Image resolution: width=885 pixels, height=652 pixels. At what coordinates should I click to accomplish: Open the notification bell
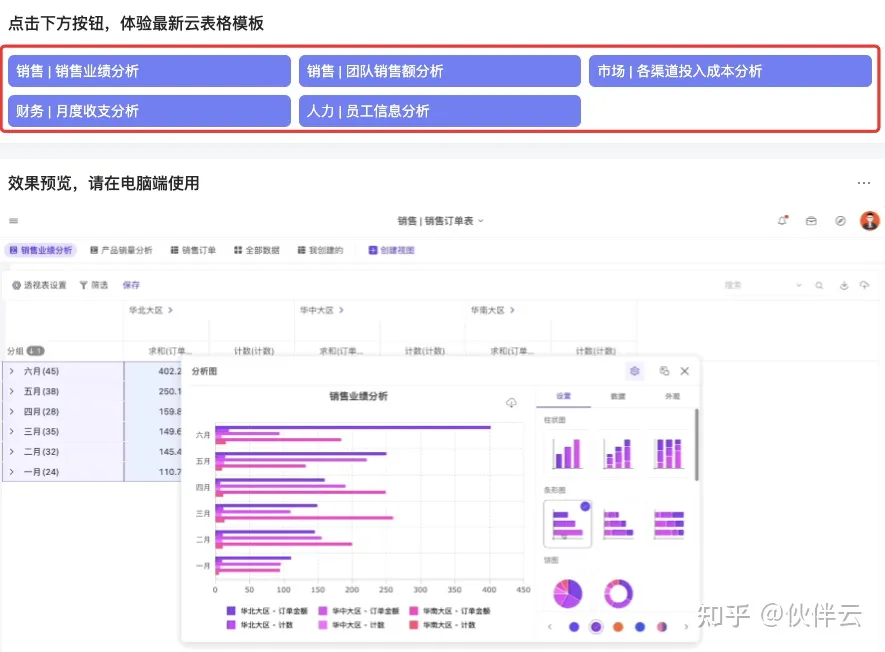pyautogui.click(x=782, y=221)
